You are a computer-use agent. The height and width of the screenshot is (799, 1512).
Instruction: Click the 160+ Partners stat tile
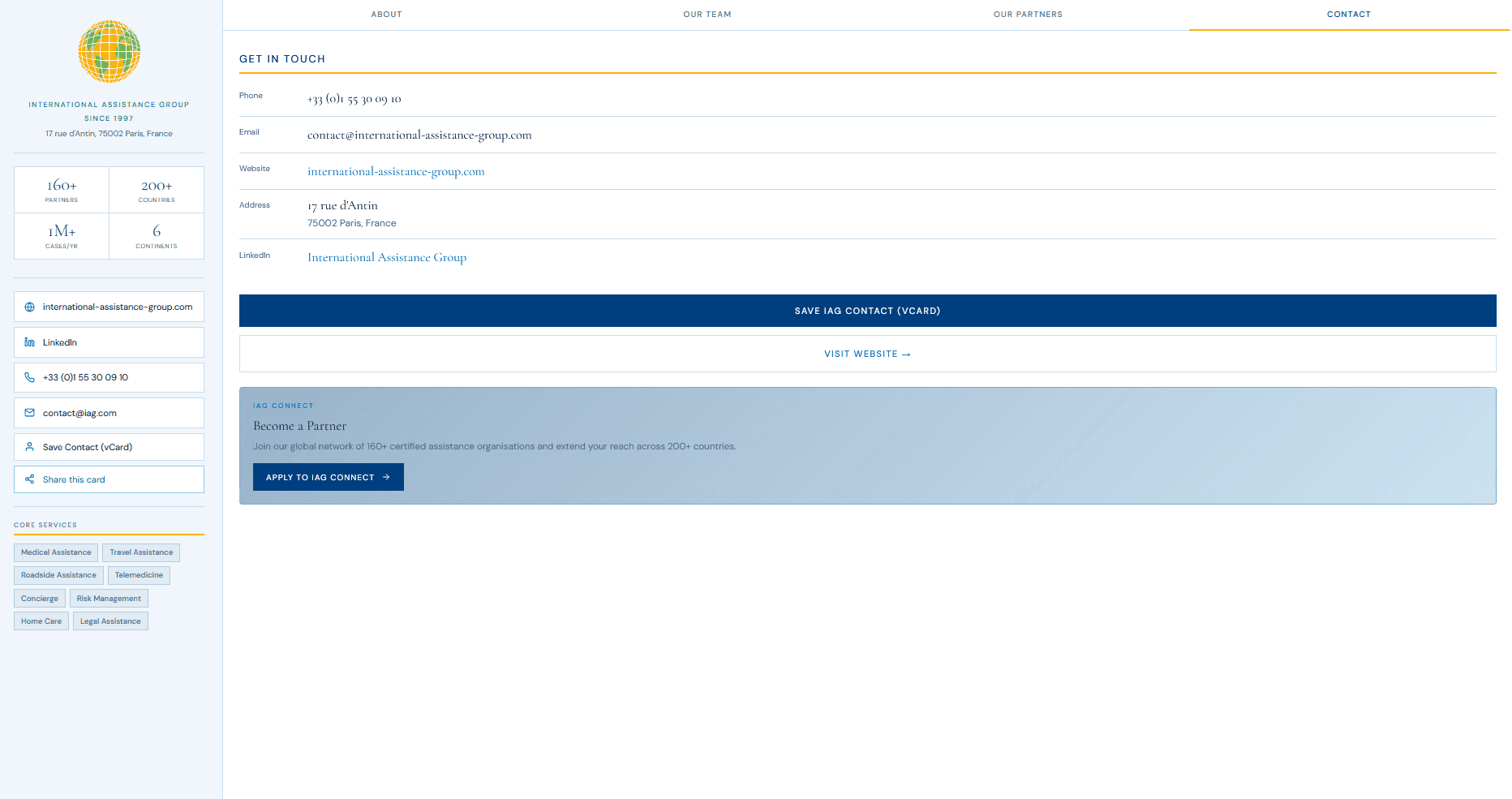pos(62,190)
